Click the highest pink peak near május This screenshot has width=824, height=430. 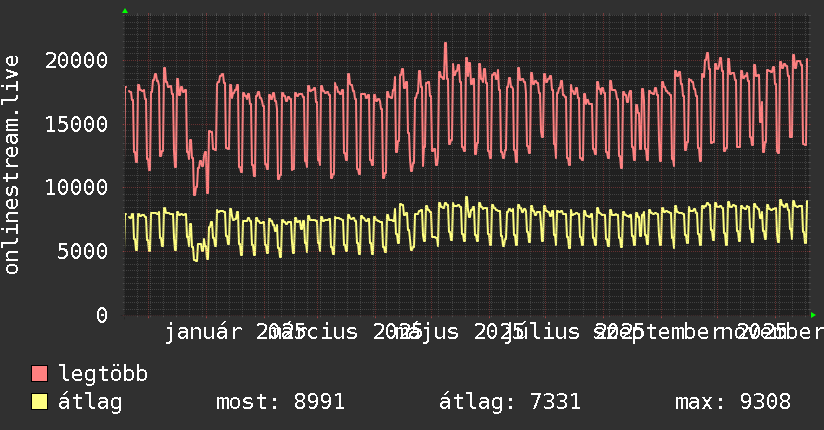coord(446,44)
